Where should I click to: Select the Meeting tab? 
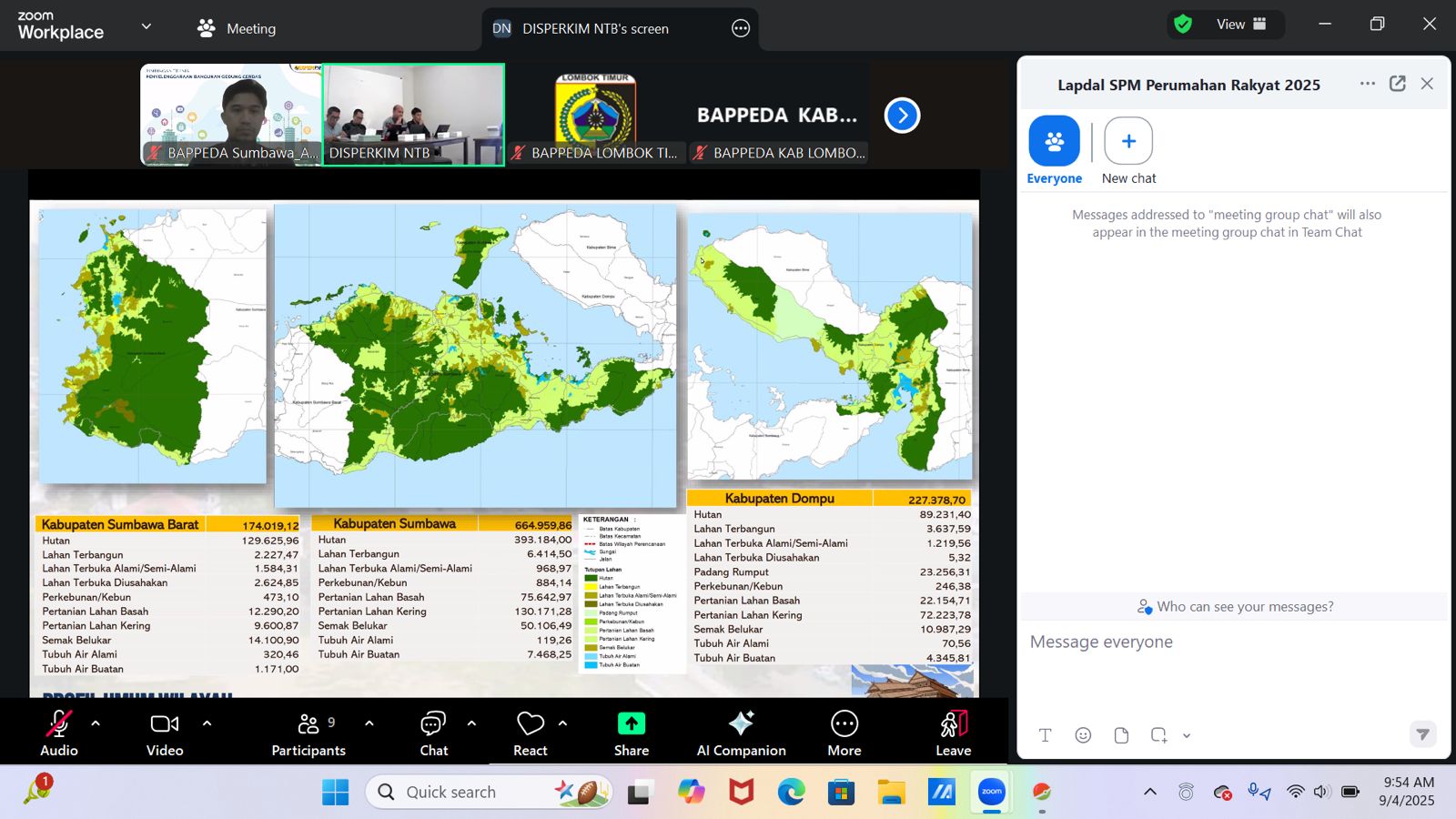[x=237, y=29]
